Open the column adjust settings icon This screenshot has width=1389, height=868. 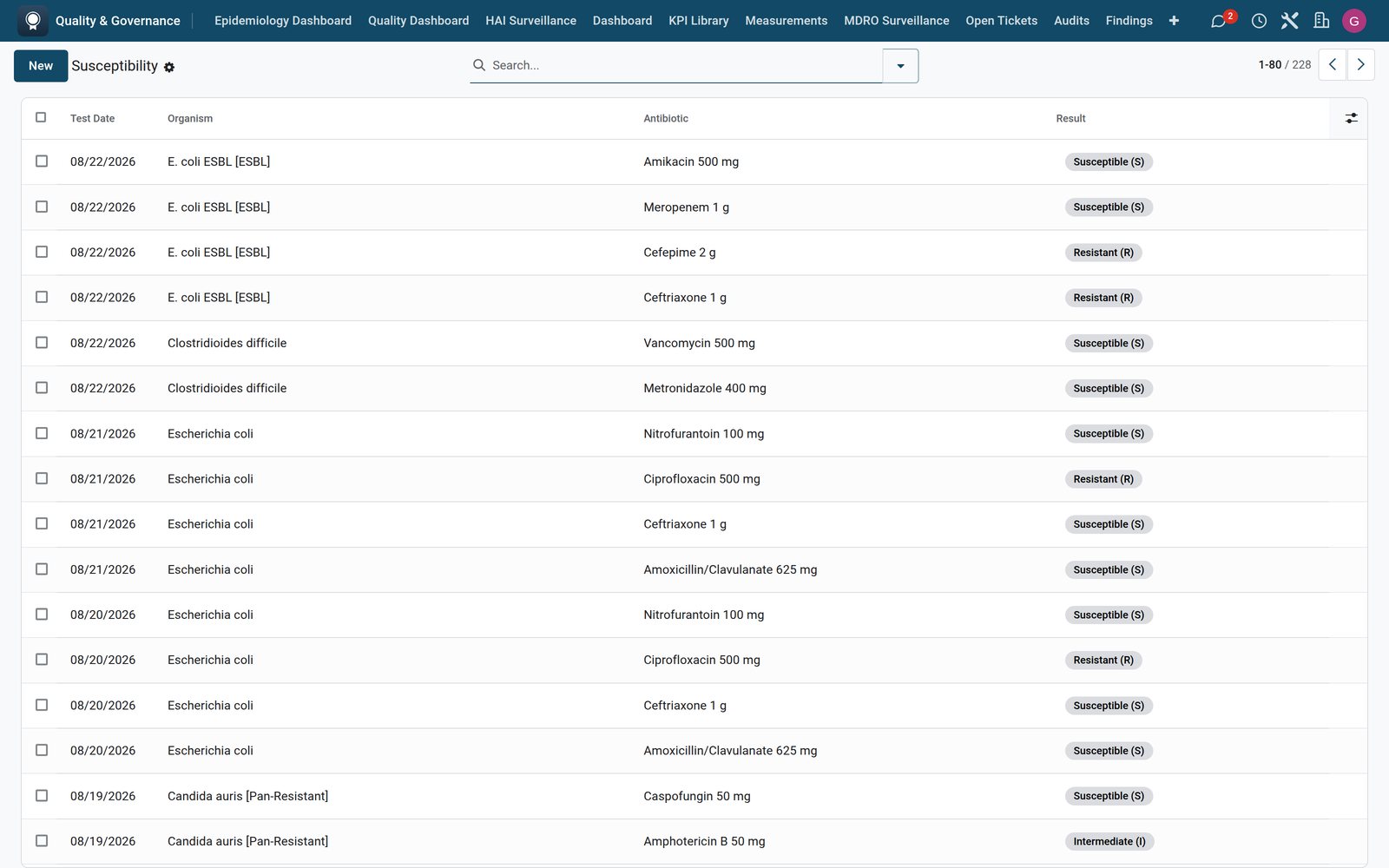pos(1351,118)
